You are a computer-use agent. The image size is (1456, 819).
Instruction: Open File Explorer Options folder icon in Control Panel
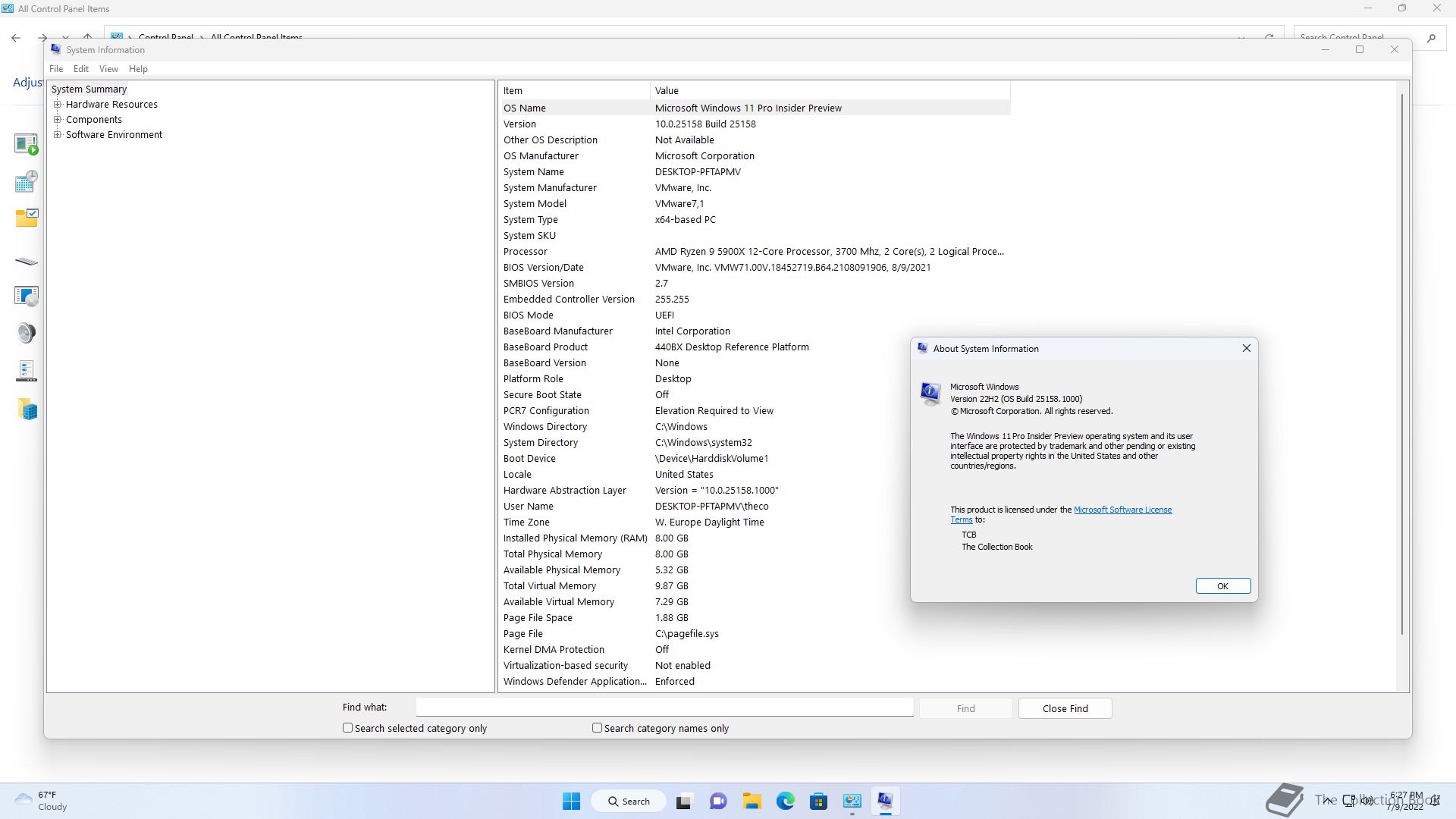(27, 218)
